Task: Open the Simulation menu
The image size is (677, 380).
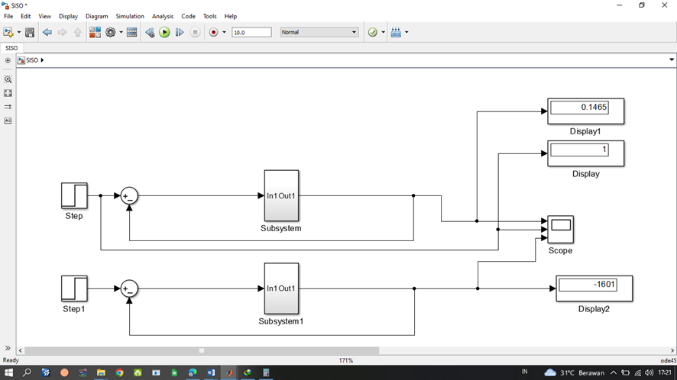Action: (x=130, y=16)
